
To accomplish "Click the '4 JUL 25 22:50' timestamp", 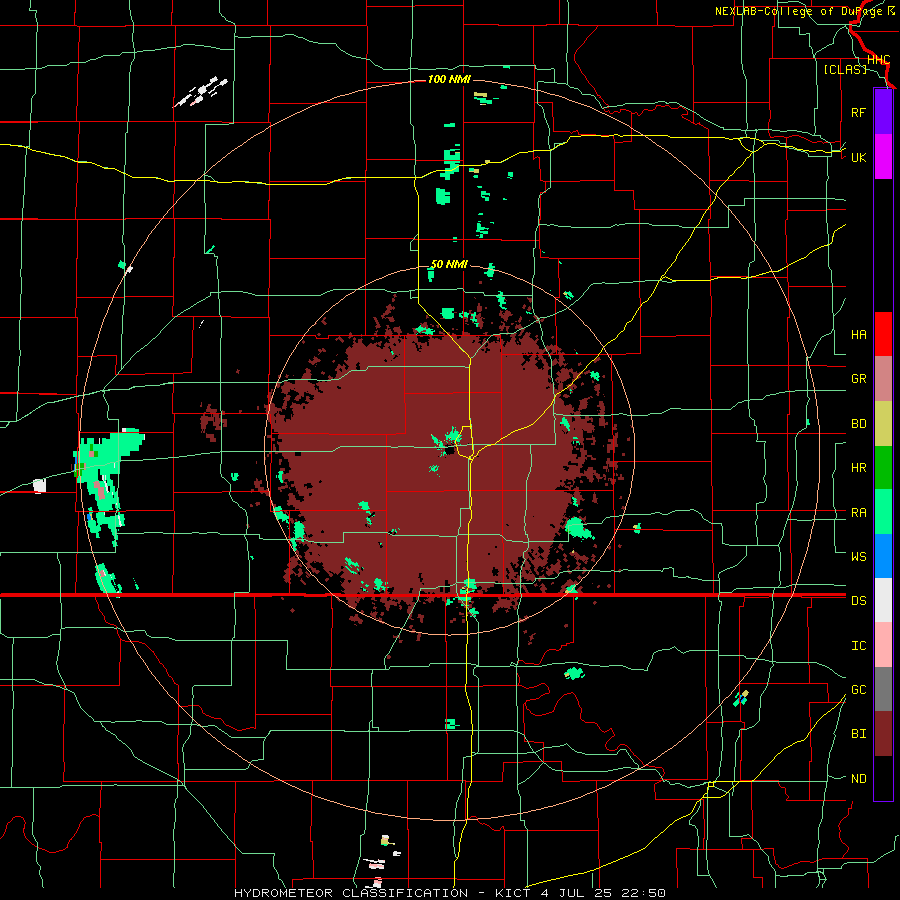I will click(603, 893).
